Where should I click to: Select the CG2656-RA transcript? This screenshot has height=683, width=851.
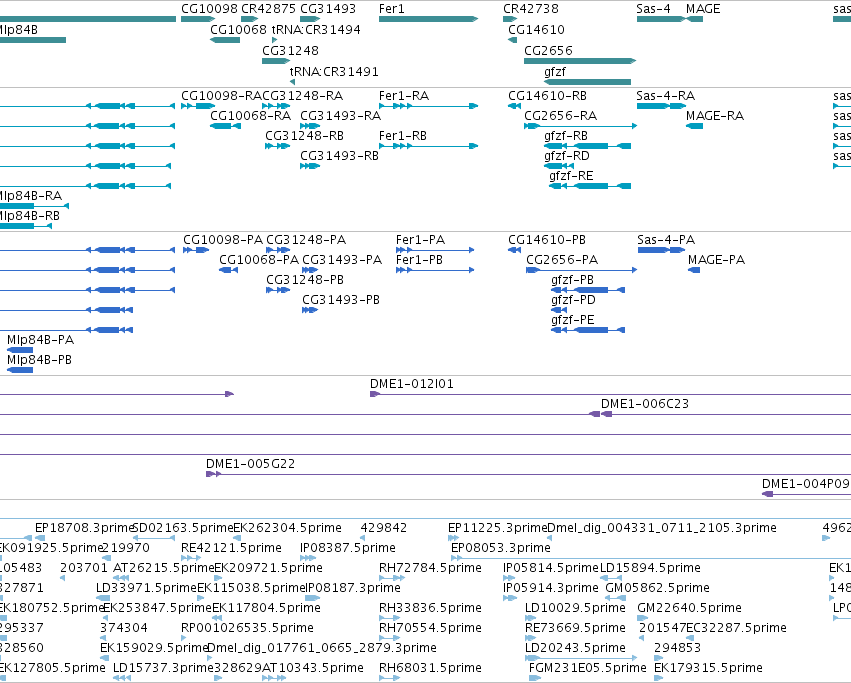point(580,126)
